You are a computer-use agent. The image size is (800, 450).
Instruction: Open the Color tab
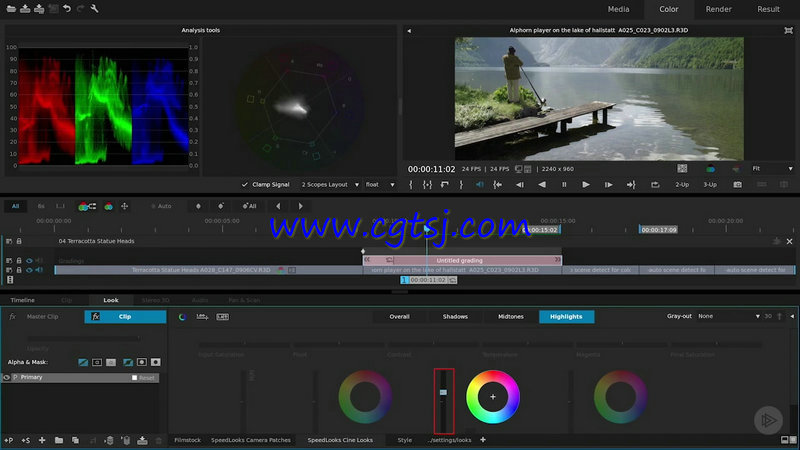[668, 9]
